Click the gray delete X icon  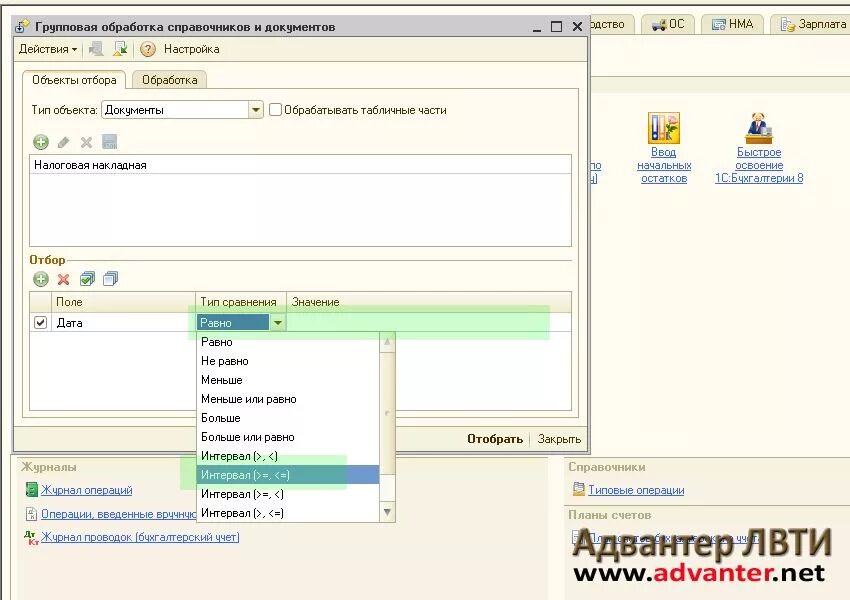[86, 143]
